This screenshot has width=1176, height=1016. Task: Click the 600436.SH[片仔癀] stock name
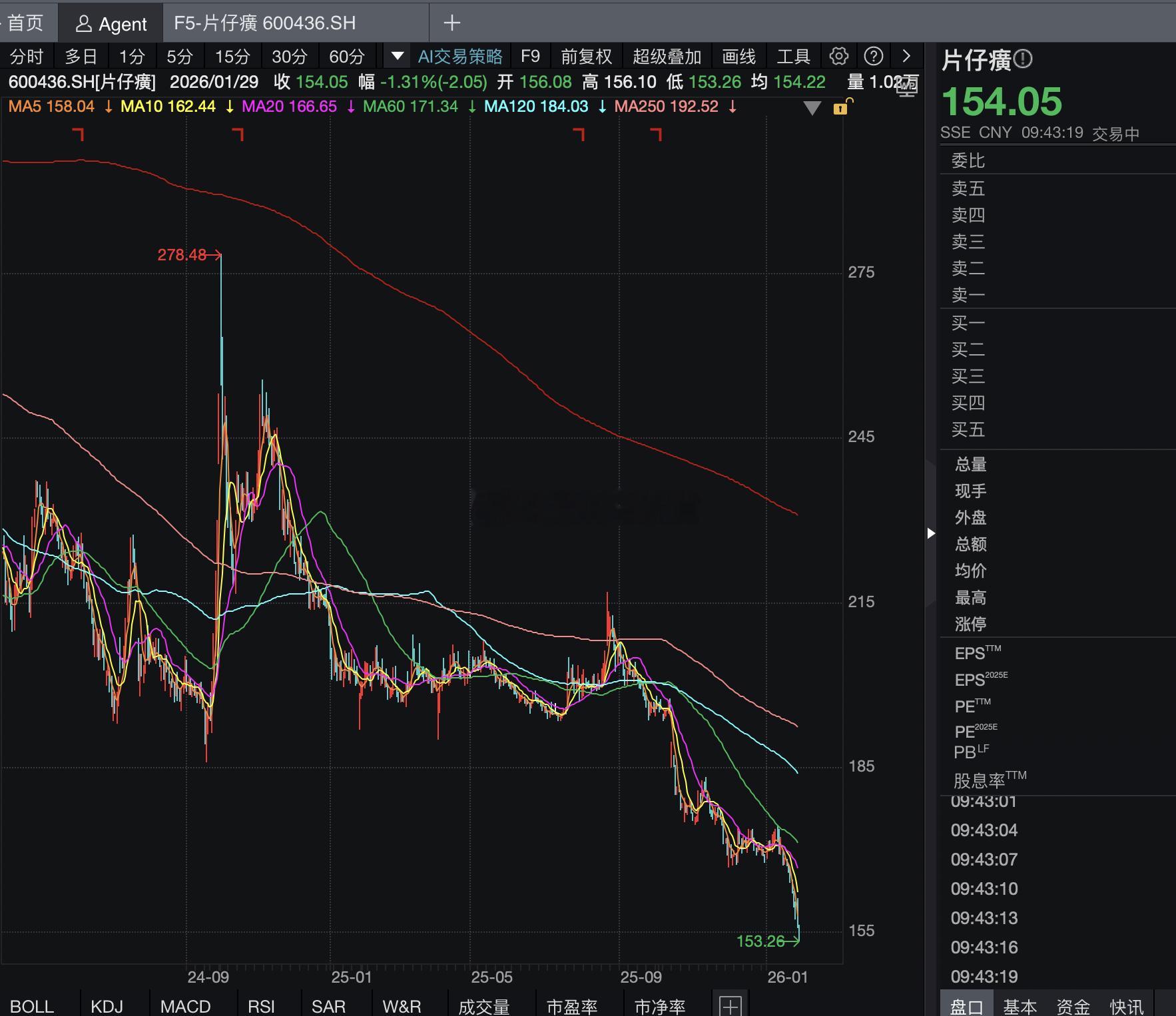coord(82,83)
